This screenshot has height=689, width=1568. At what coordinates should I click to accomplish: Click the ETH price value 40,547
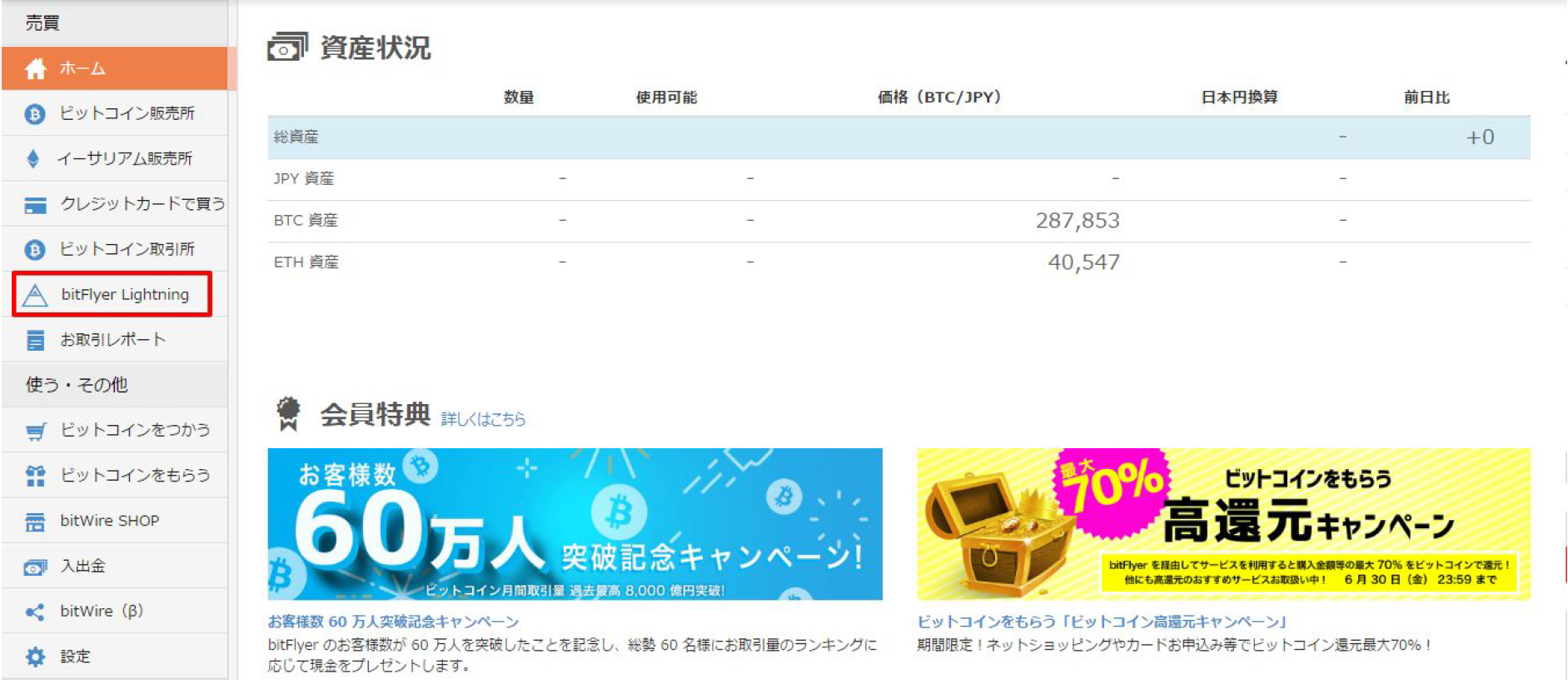click(1083, 262)
